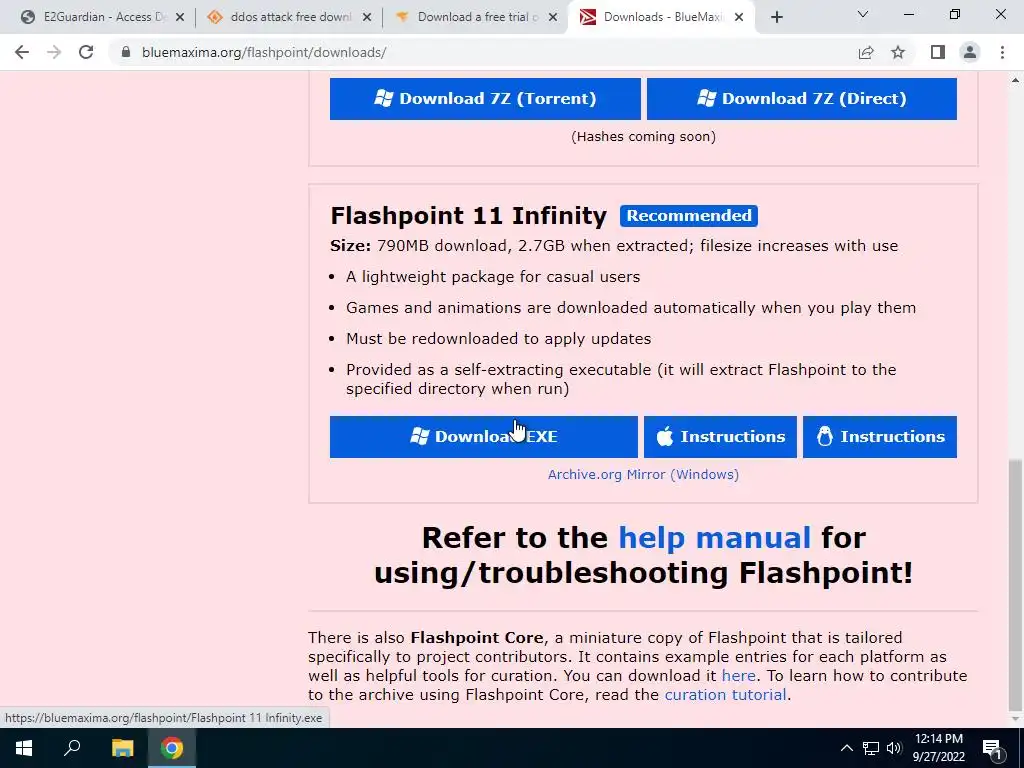The width and height of the screenshot is (1024, 768).
Task: Click the '(Hashes coming soon)' text
Action: [x=643, y=136]
